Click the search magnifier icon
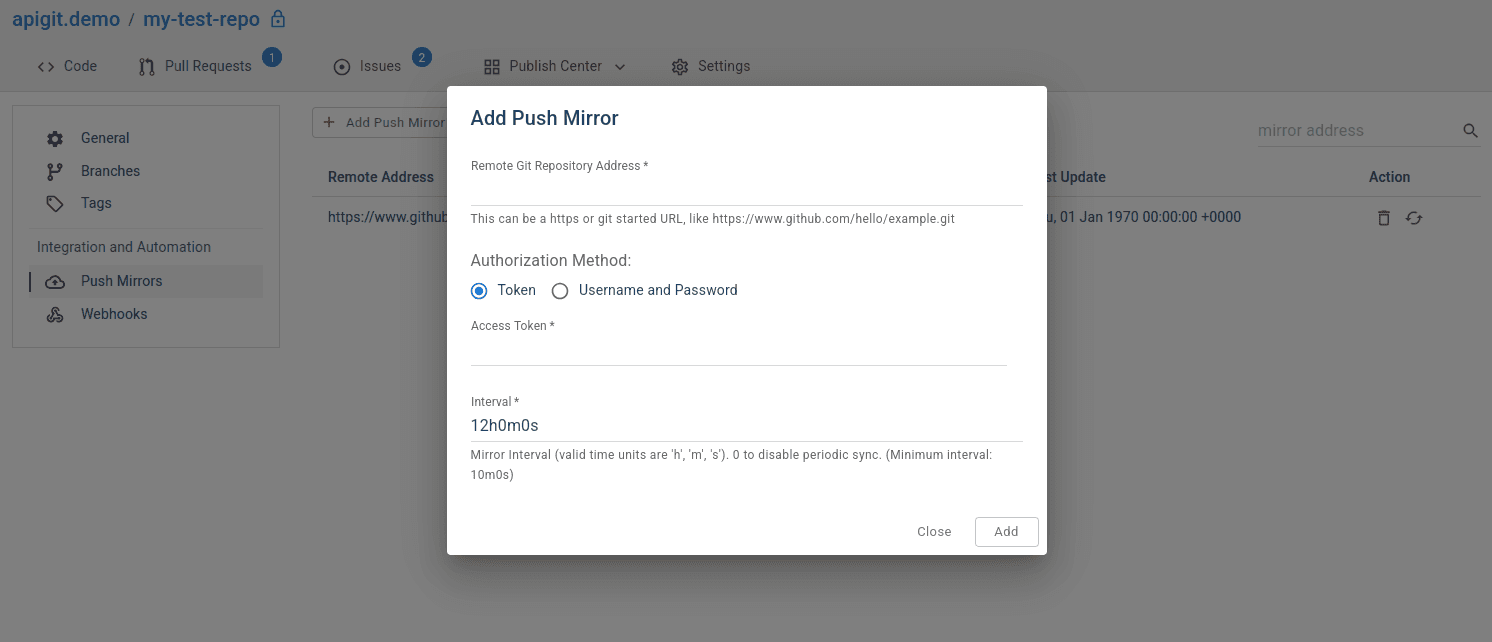The image size is (1492, 642). click(x=1470, y=131)
